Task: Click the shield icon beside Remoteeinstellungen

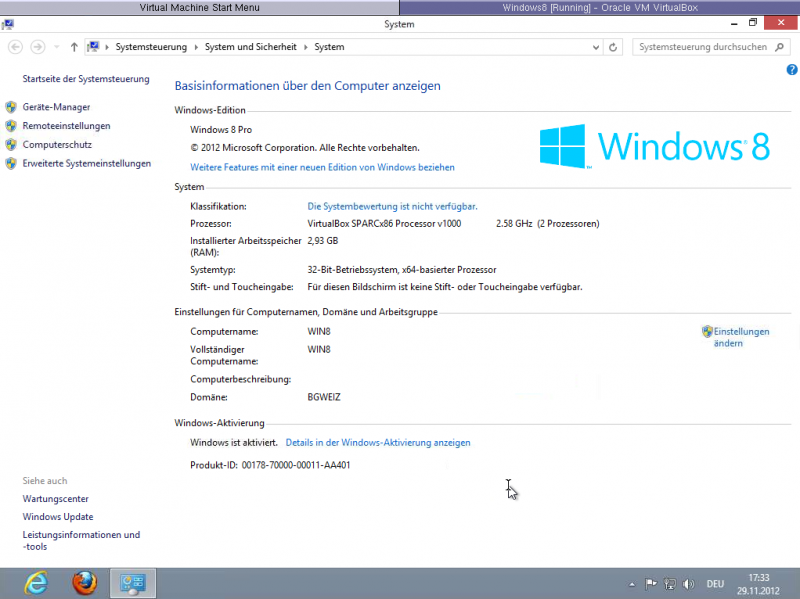Action: (x=11, y=126)
